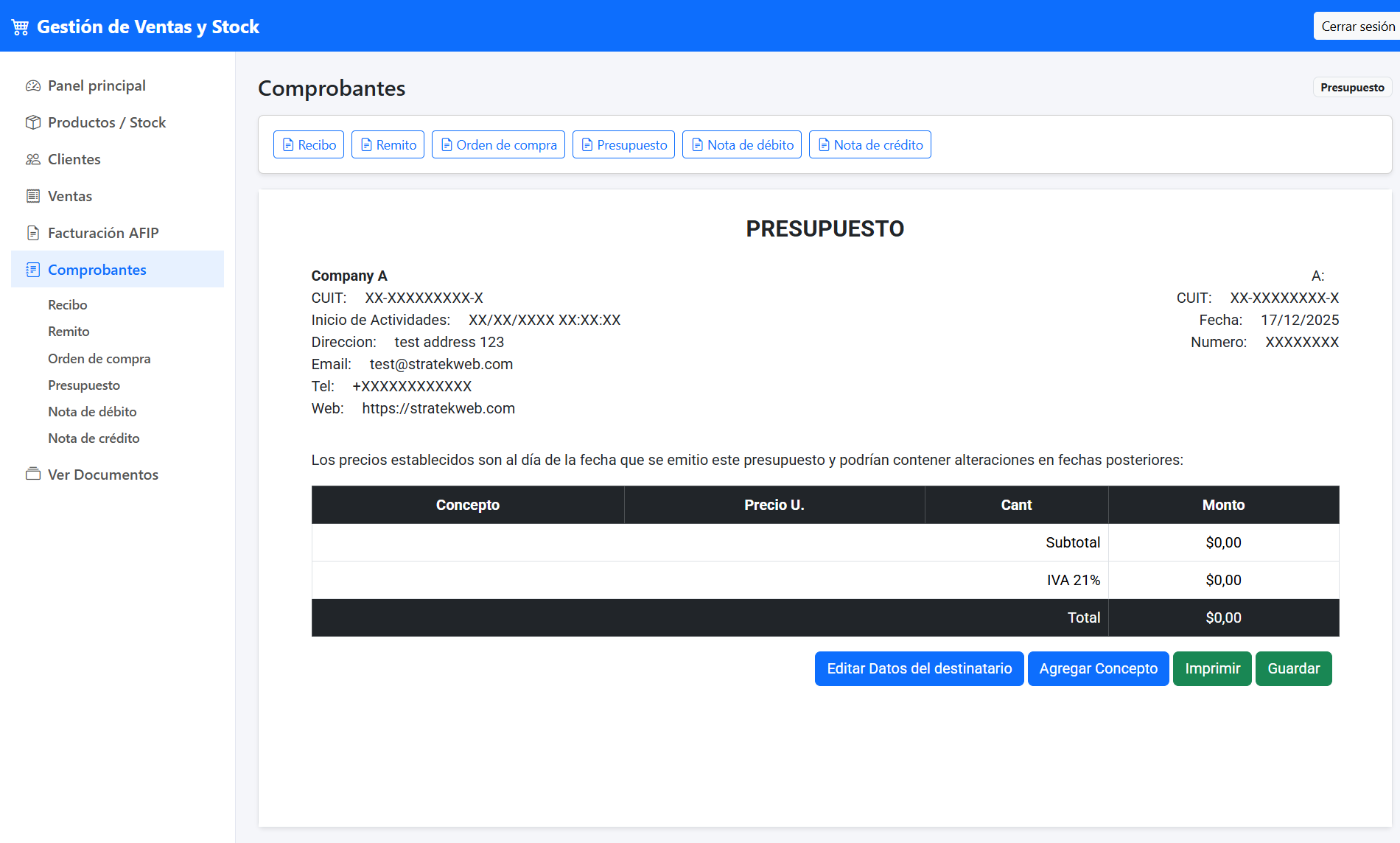Screen dimensions: 1400x843
Task: Click the Panel principal dashboard icon
Action: pyautogui.click(x=32, y=85)
